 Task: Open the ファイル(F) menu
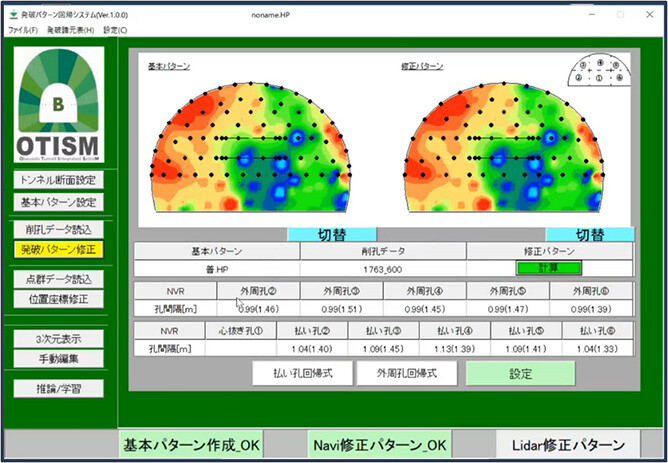[22, 30]
